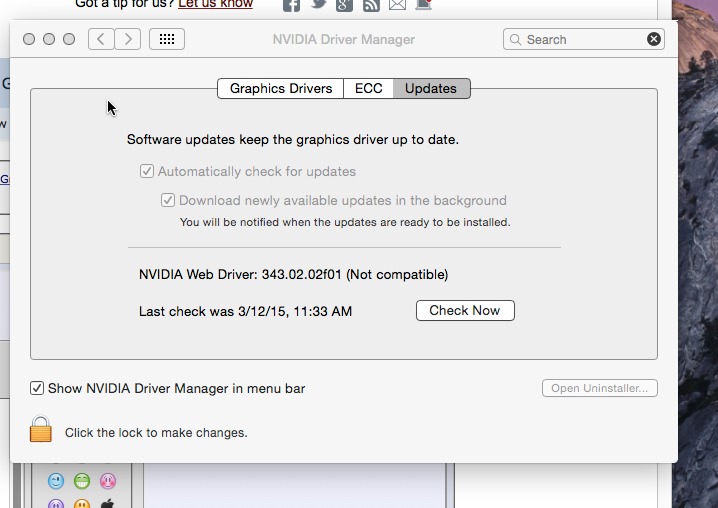The height and width of the screenshot is (508, 718).
Task: Click the Click the lock to make changes text
Action: (156, 433)
